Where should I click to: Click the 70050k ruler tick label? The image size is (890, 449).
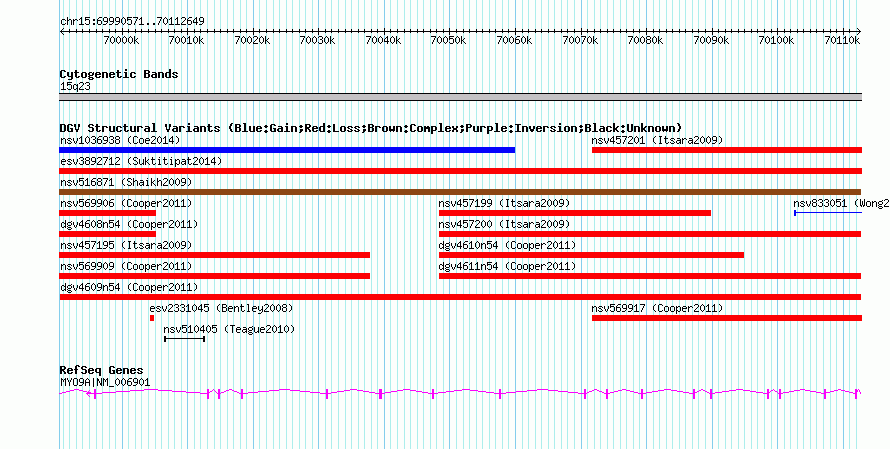448,41
